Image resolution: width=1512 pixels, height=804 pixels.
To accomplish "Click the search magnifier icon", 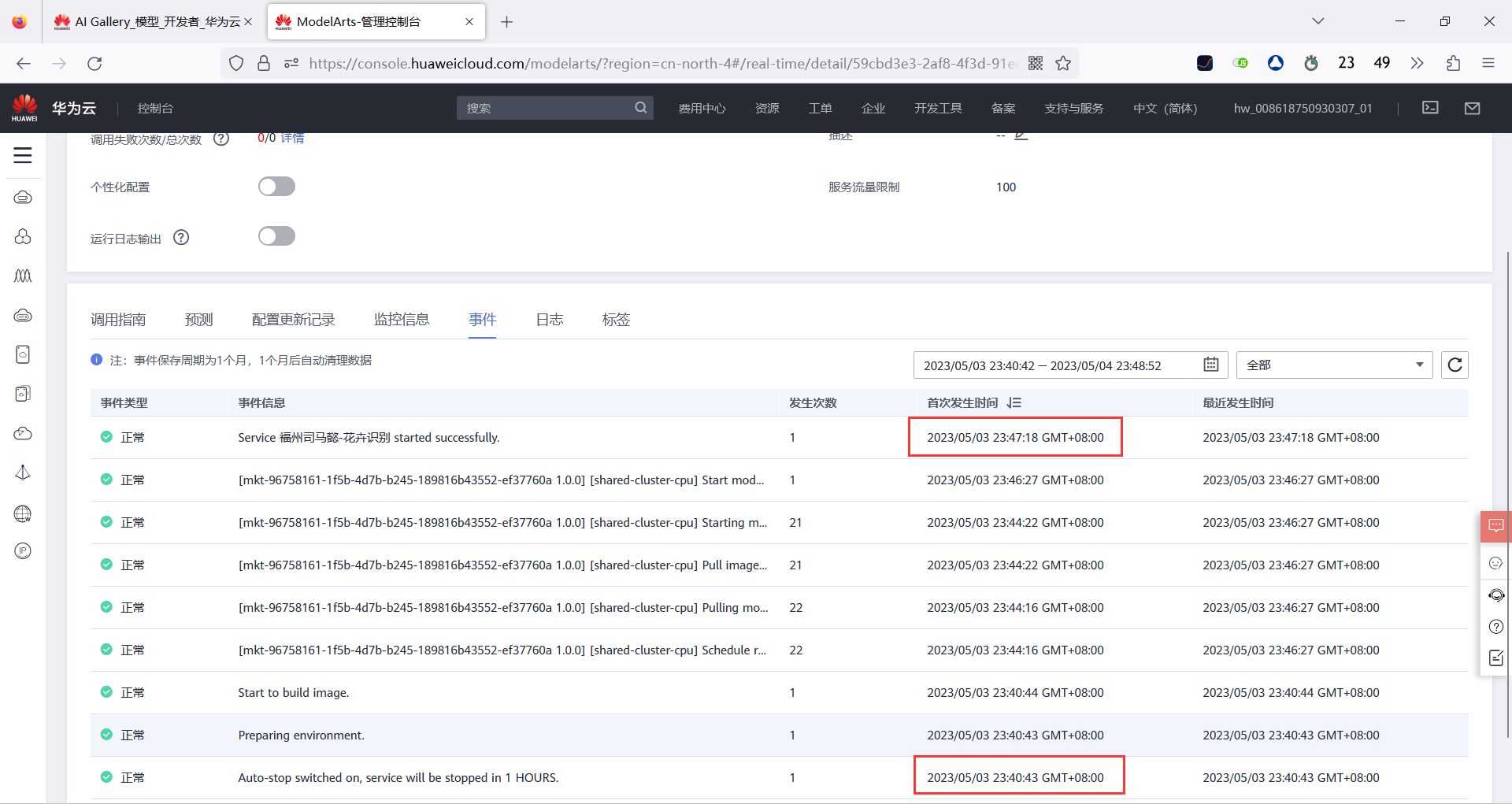I will (x=641, y=108).
